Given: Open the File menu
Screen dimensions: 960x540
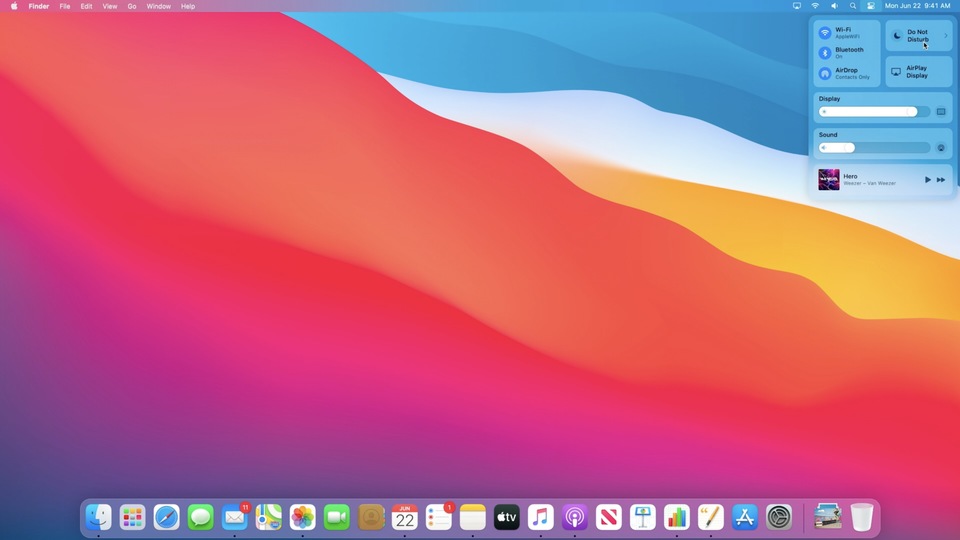Looking at the screenshot, I should coord(65,6).
